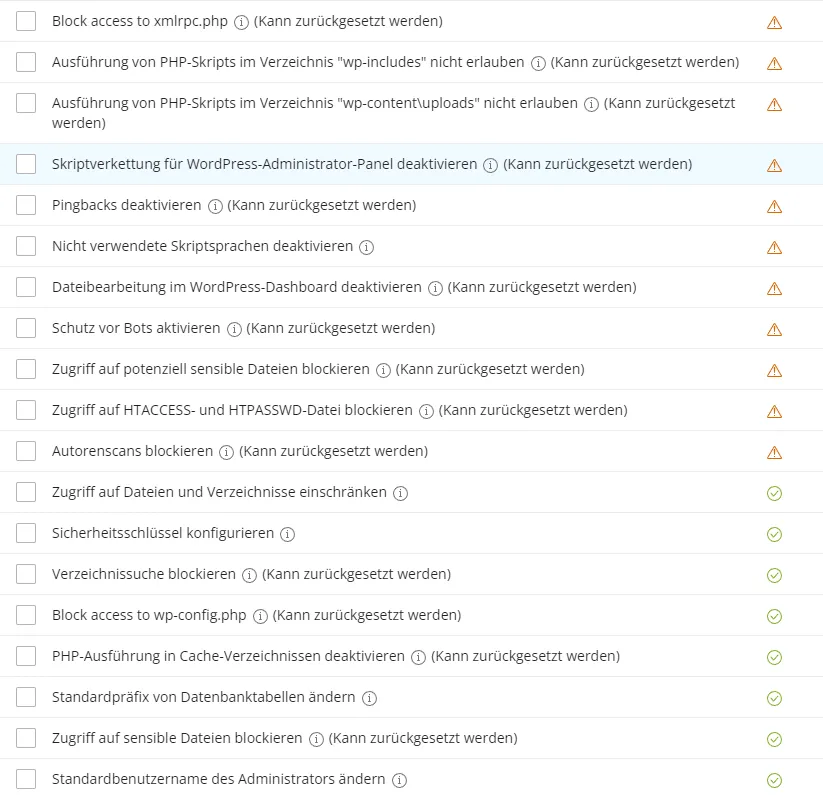Check Standardbenutzername des Administrators ändern checkbox

click(26, 779)
